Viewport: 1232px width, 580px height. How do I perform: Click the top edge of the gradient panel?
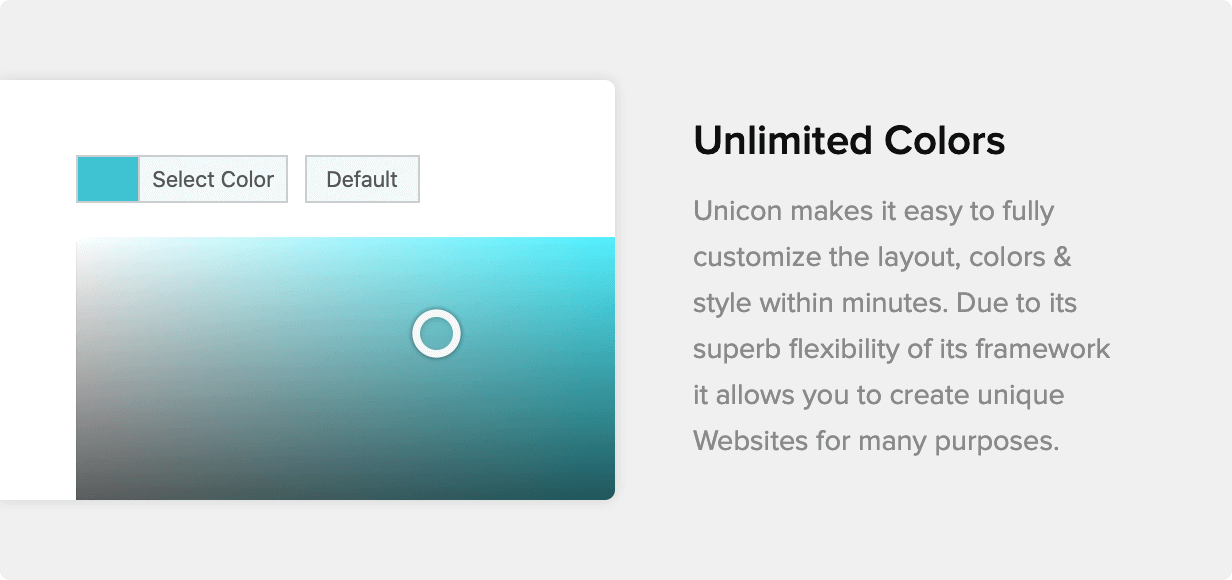tap(345, 240)
